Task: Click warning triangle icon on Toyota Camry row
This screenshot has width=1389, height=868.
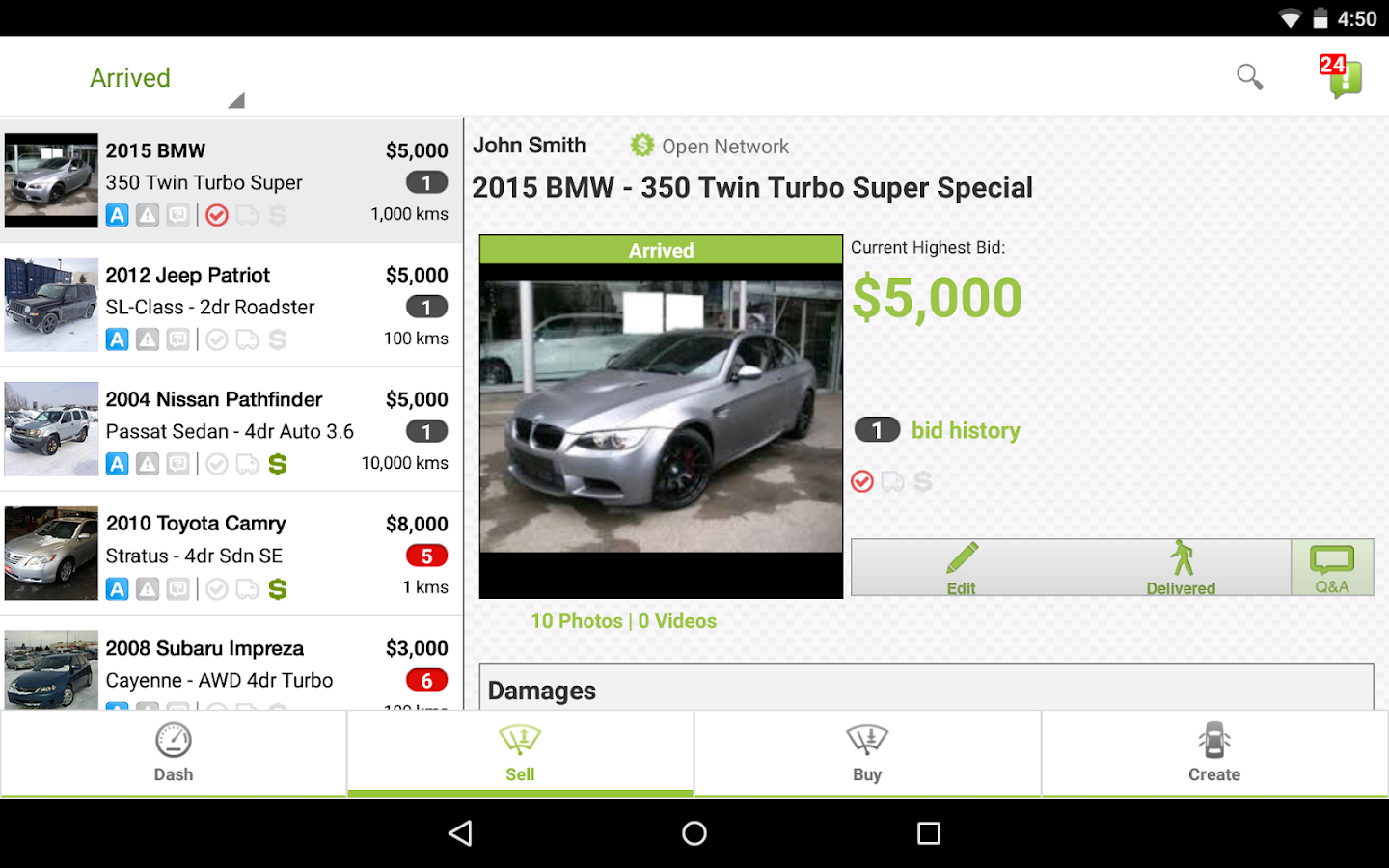Action: [148, 588]
